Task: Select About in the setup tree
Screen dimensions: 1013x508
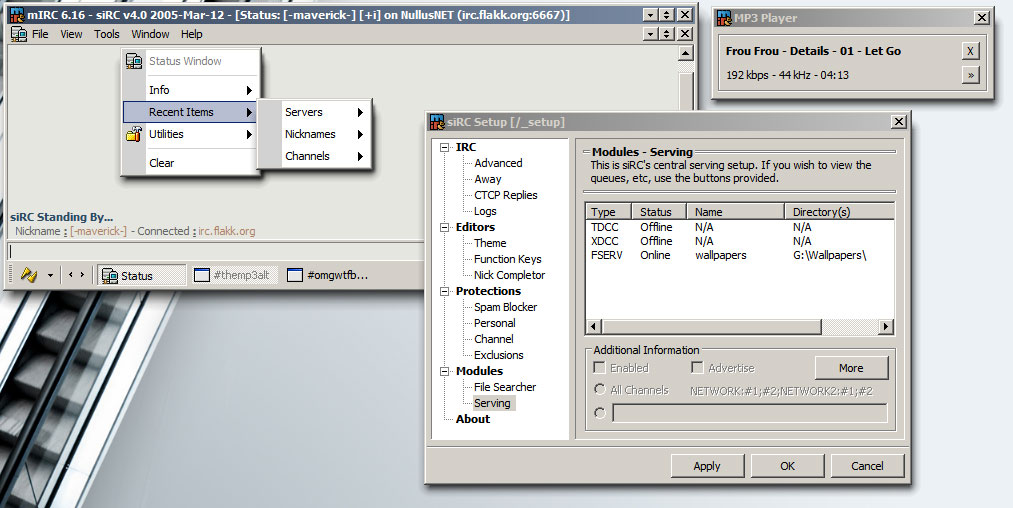Action: [x=473, y=419]
